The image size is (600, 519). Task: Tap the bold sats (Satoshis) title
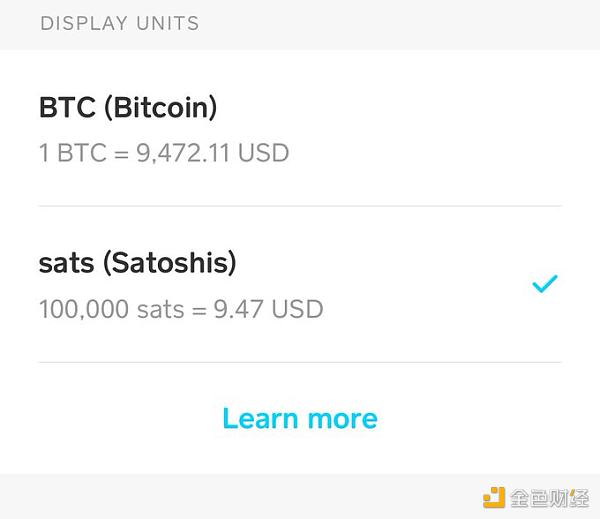tap(137, 263)
